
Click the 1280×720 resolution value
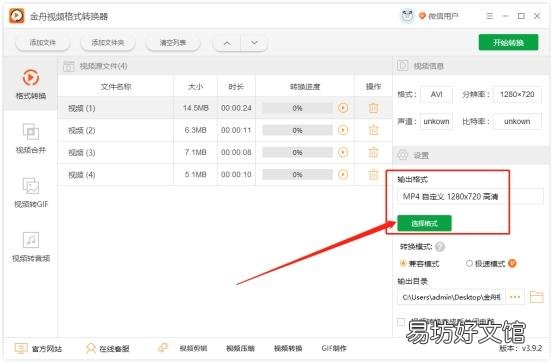click(x=517, y=95)
